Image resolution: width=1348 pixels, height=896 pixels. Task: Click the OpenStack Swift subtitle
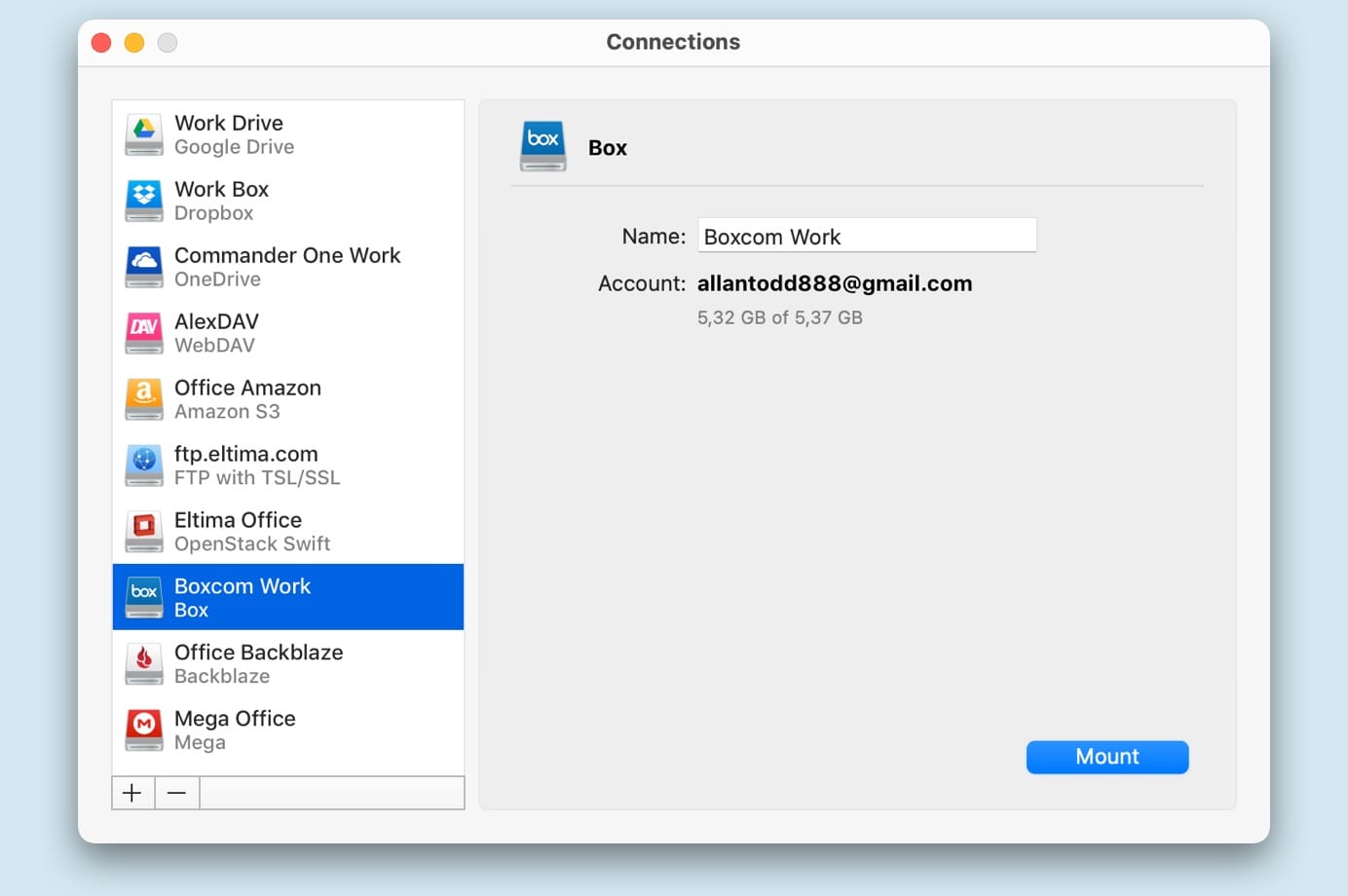point(252,544)
